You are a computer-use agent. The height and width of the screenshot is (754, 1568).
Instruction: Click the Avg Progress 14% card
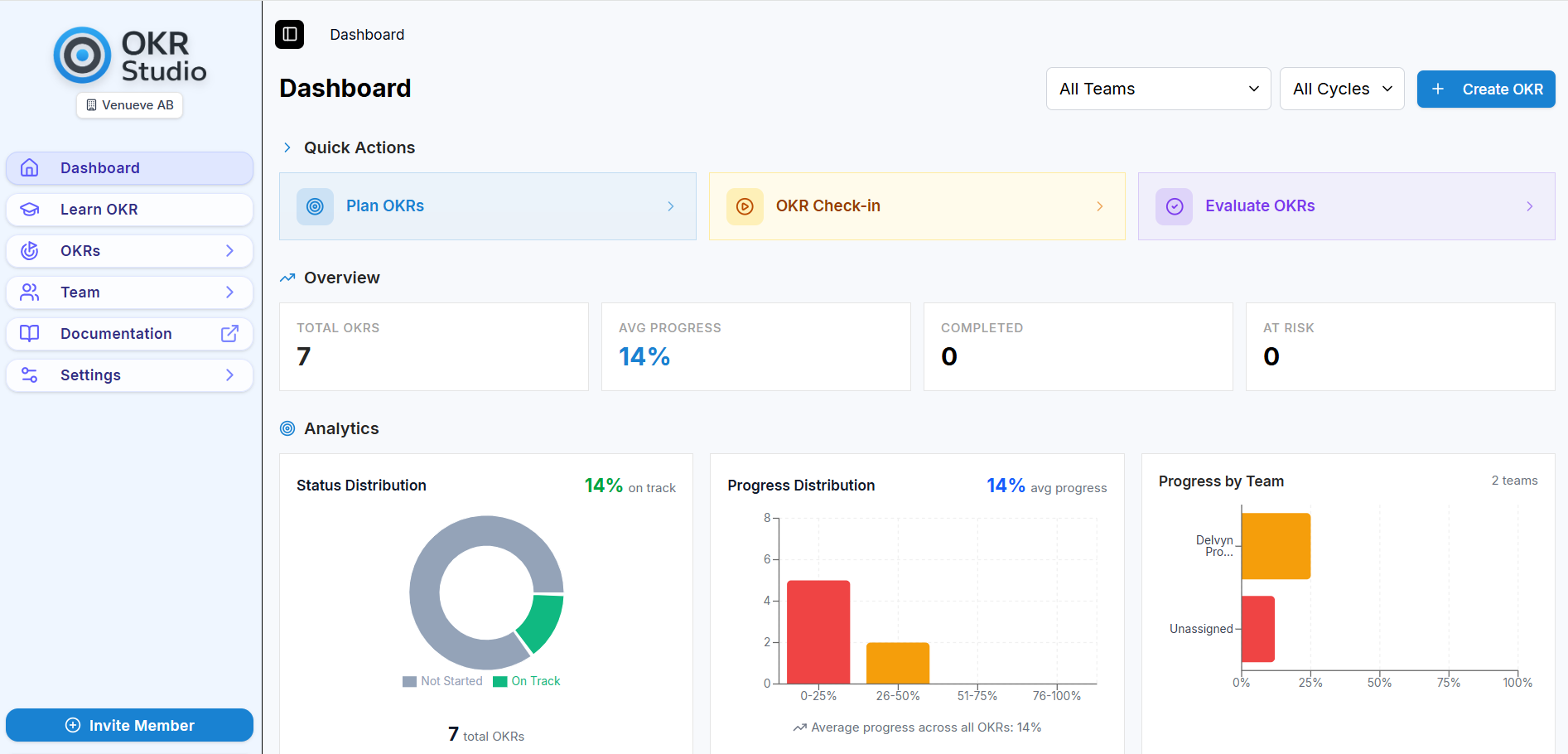[756, 346]
